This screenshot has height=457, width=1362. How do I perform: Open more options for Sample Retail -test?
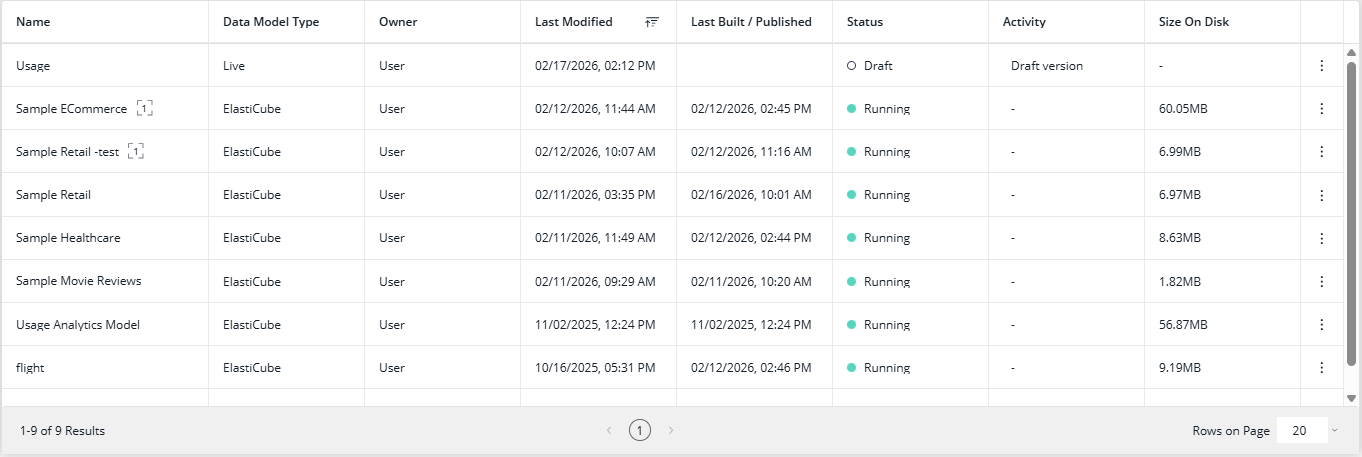tap(1321, 152)
